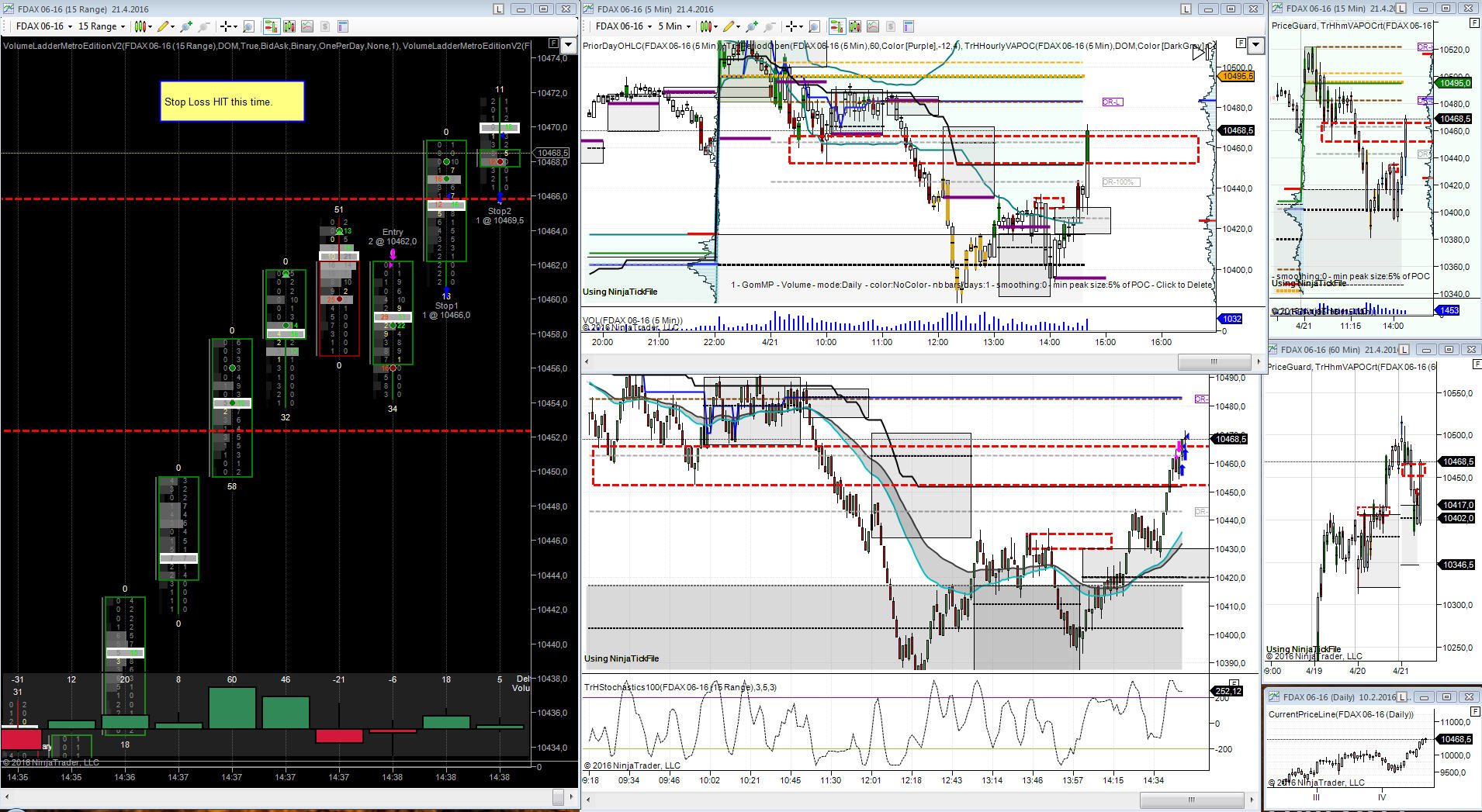
Task: Click scrollbar right arrow in 15 Range window
Action: tap(573, 796)
